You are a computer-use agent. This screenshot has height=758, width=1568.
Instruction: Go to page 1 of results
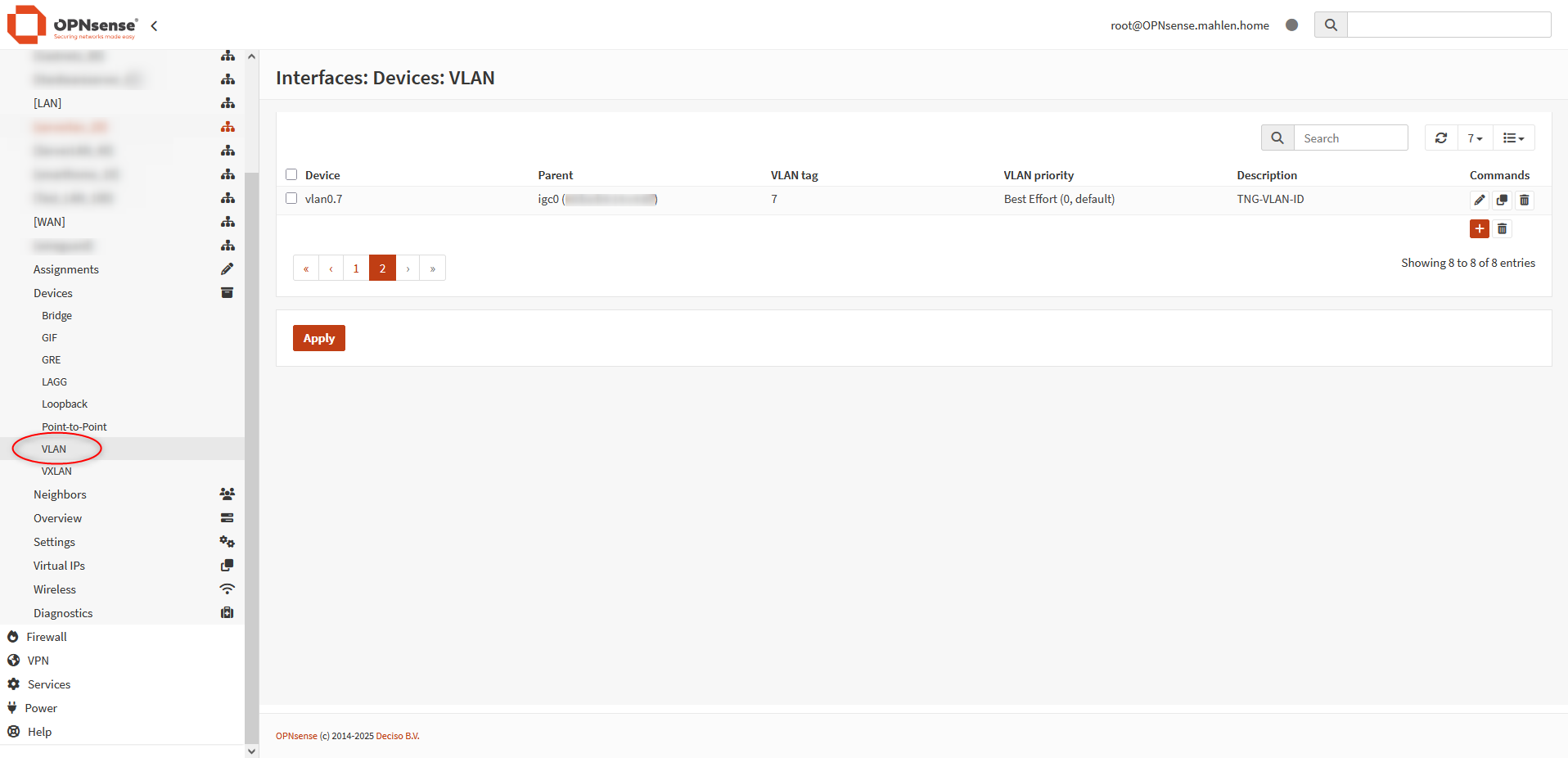(x=356, y=268)
